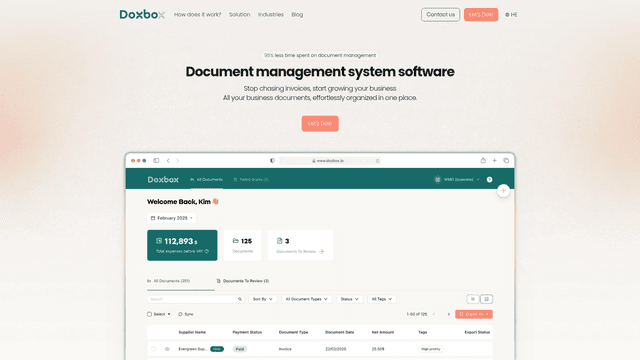Open the February 2025 date dropdown
The height and width of the screenshot is (360, 640).
[171, 218]
